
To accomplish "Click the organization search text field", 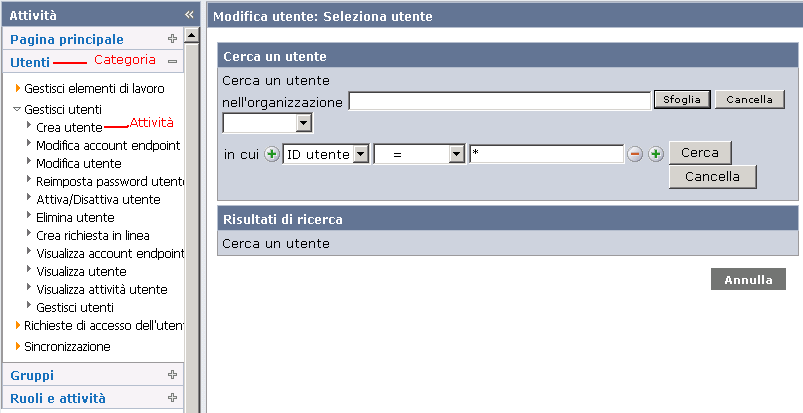I will coord(499,101).
